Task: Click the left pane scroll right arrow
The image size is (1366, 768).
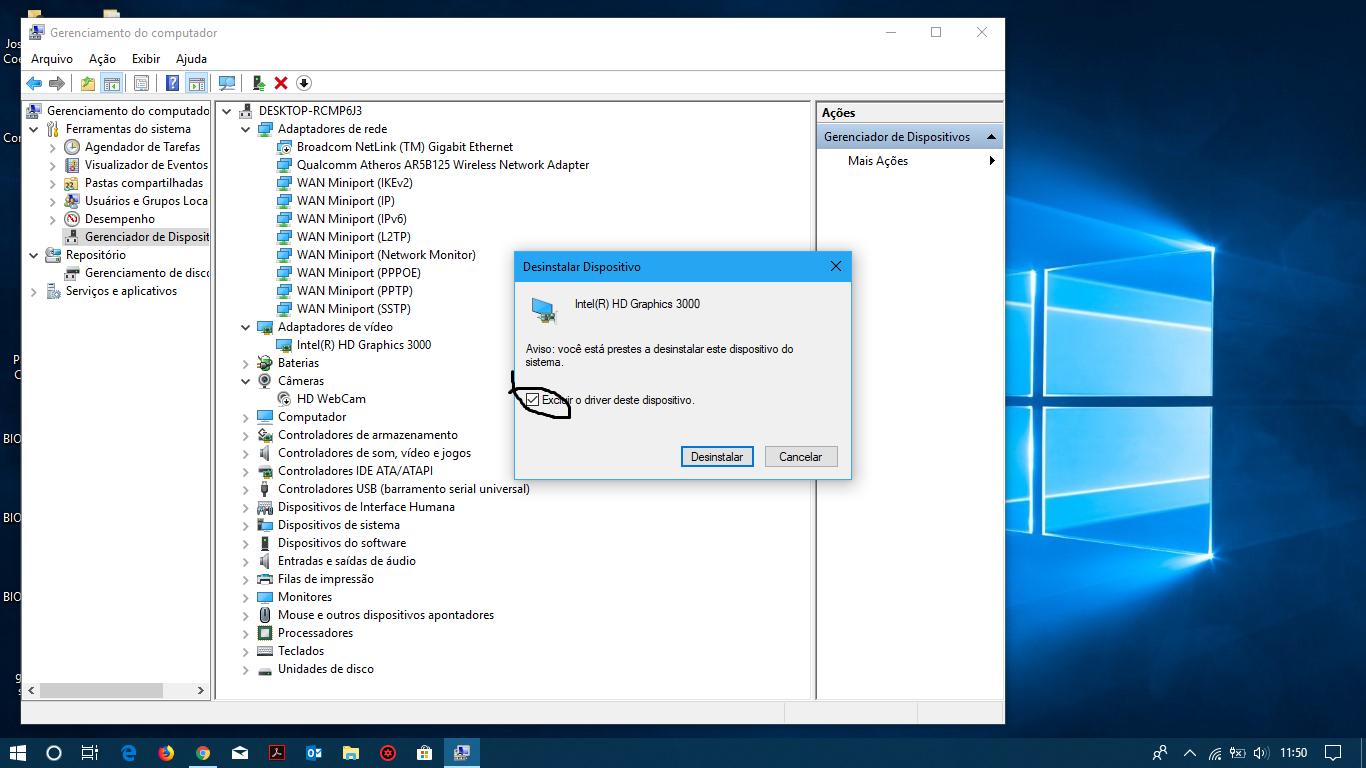Action: coord(201,690)
